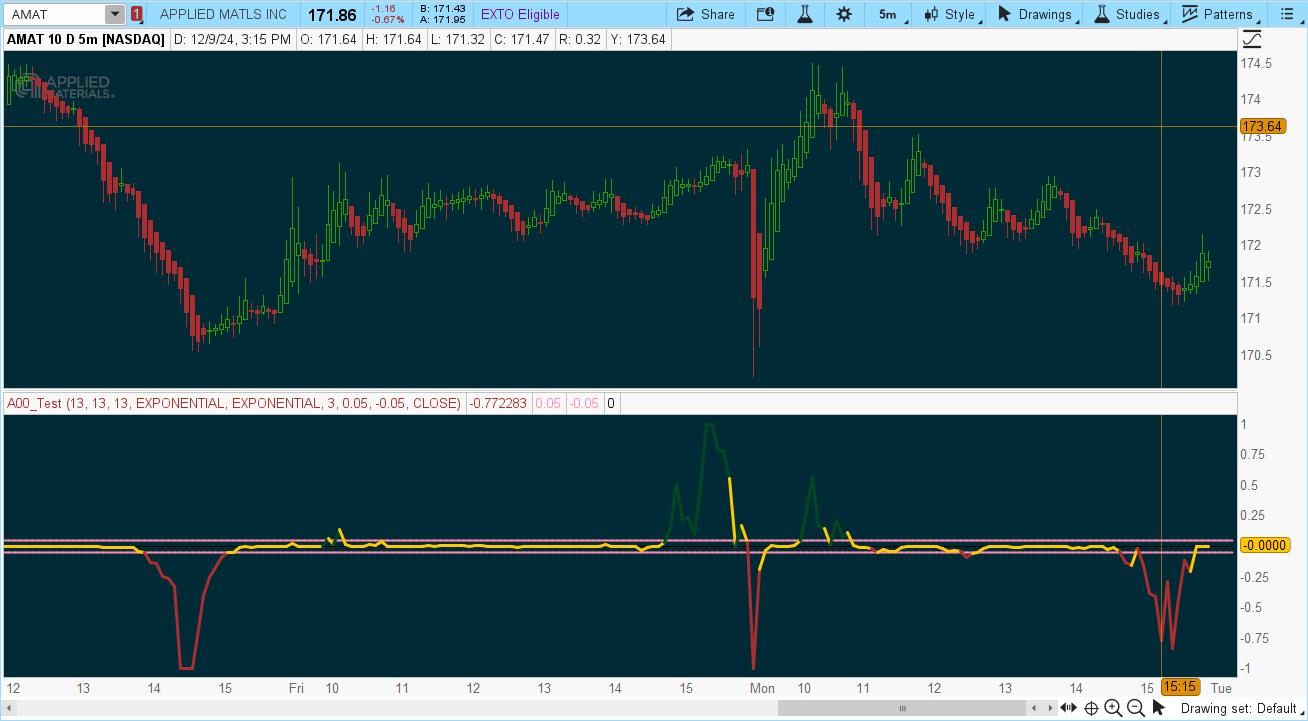This screenshot has width=1308, height=721.
Task: Expand the AMAT symbol dropdown arrow
Action: click(x=115, y=14)
